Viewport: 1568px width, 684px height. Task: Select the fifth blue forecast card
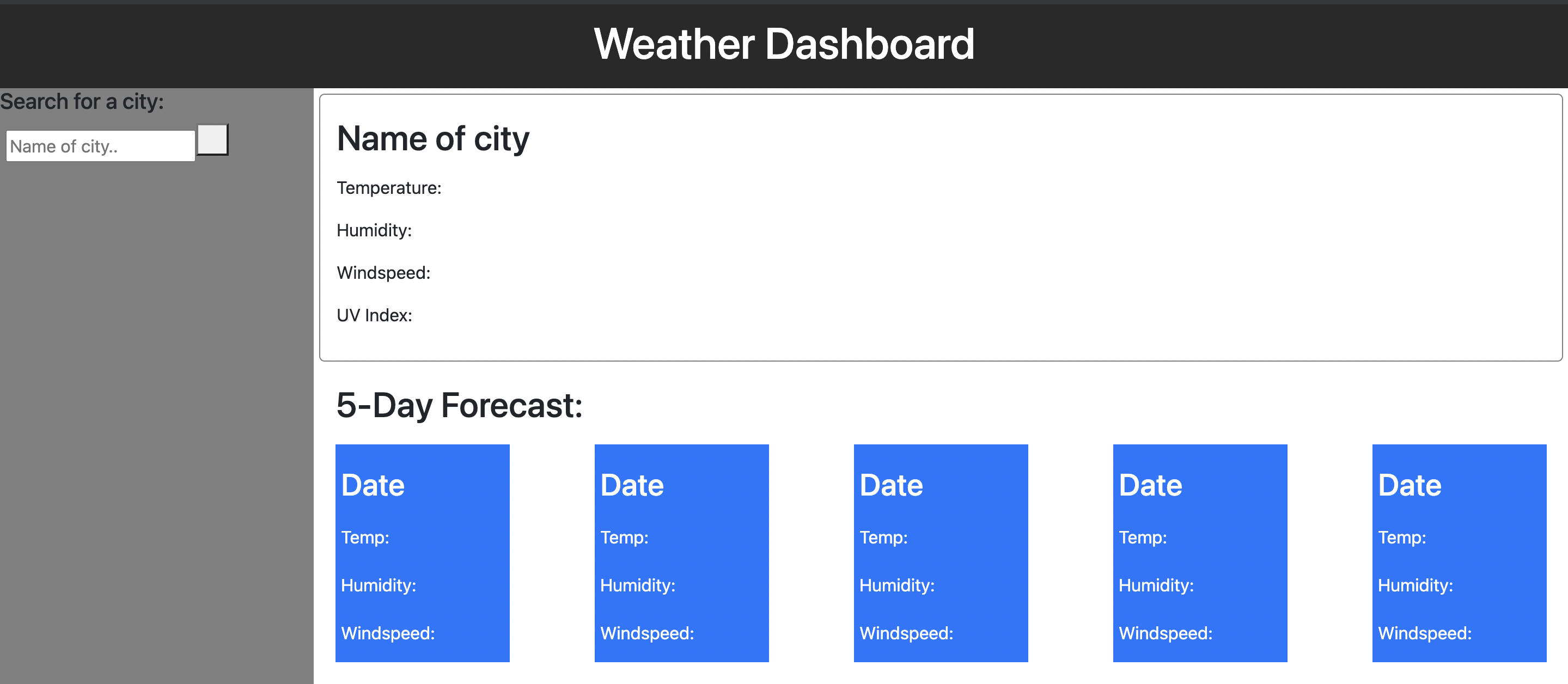(x=1459, y=553)
